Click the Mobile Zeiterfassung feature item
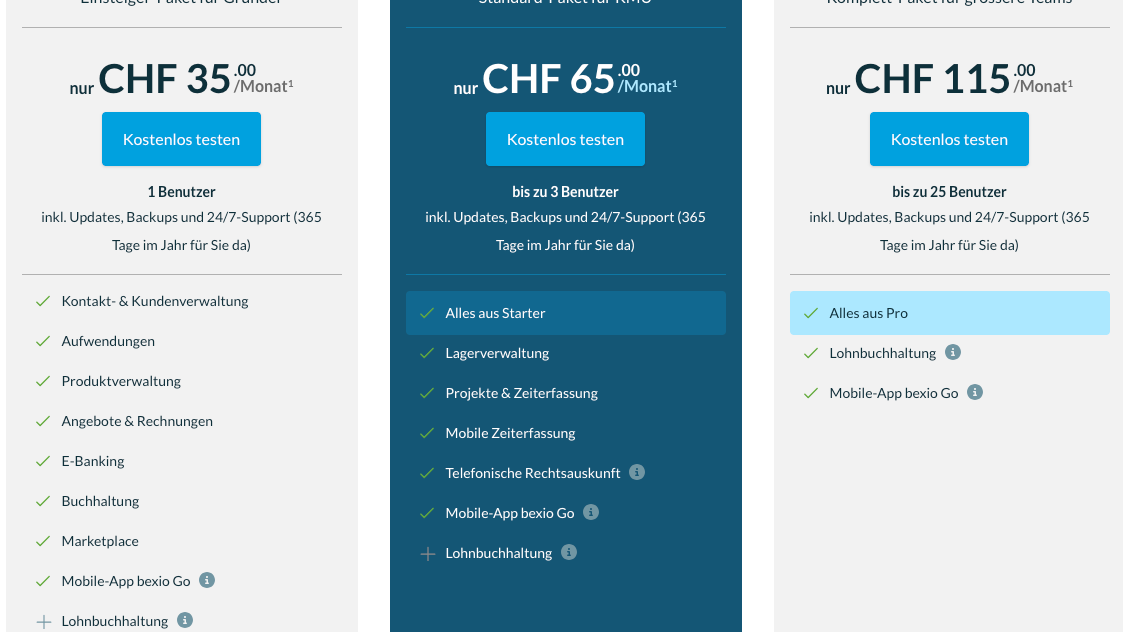1123x632 pixels. coord(511,434)
